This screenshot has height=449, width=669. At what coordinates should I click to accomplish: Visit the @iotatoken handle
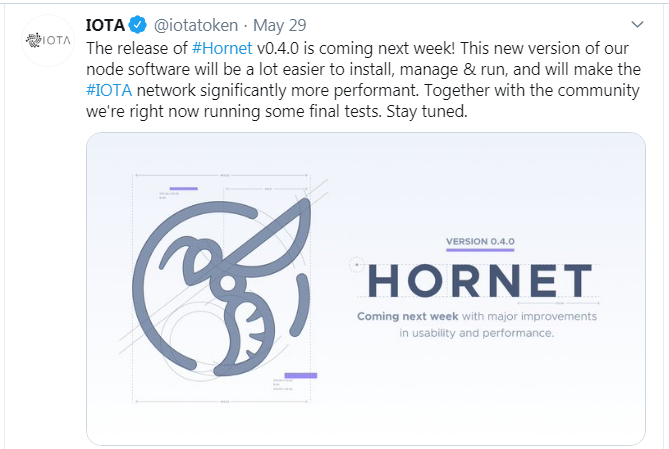click(x=195, y=25)
